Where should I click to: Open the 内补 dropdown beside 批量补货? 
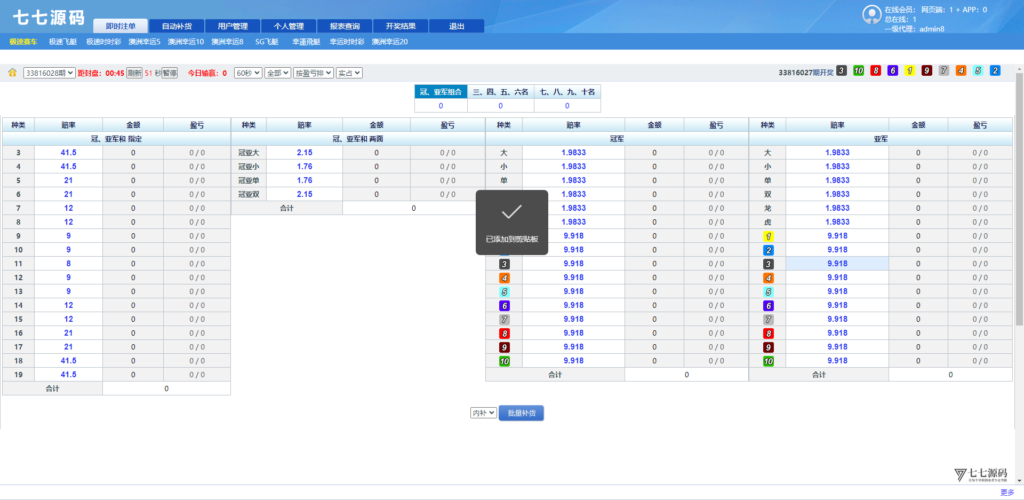click(x=484, y=412)
